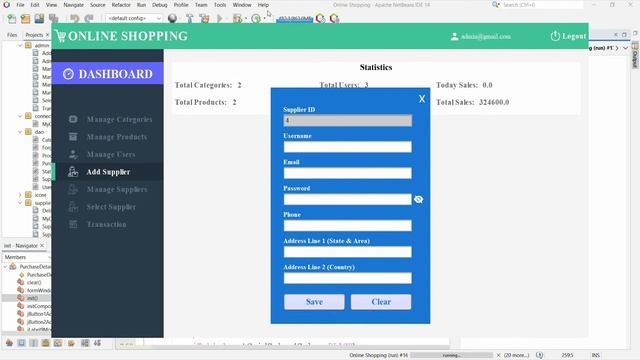Image resolution: width=640 pixels, height=360 pixels.
Task: Toggle first Navigator filter icon at bottom
Action: click(x=9, y=343)
